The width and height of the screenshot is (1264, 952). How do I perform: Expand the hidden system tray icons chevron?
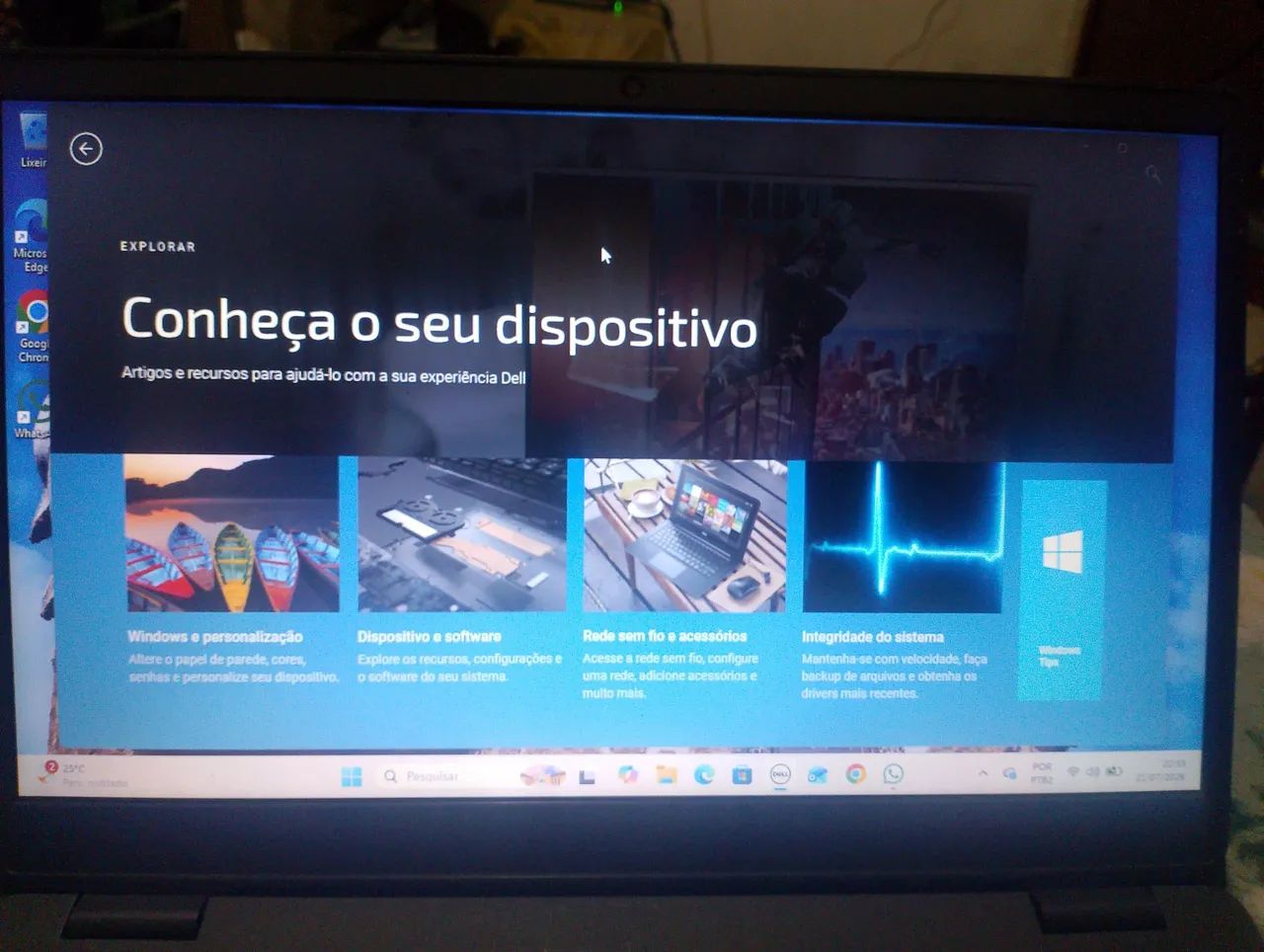(983, 773)
